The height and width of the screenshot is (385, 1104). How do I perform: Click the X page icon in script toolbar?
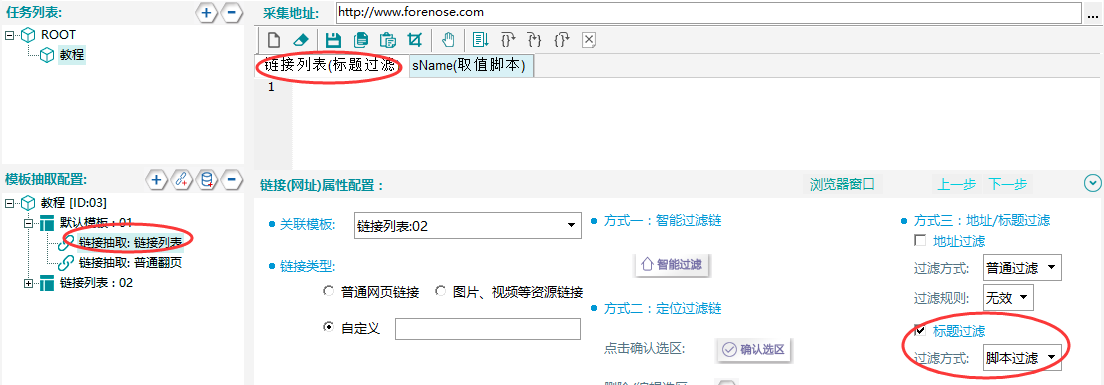[589, 40]
